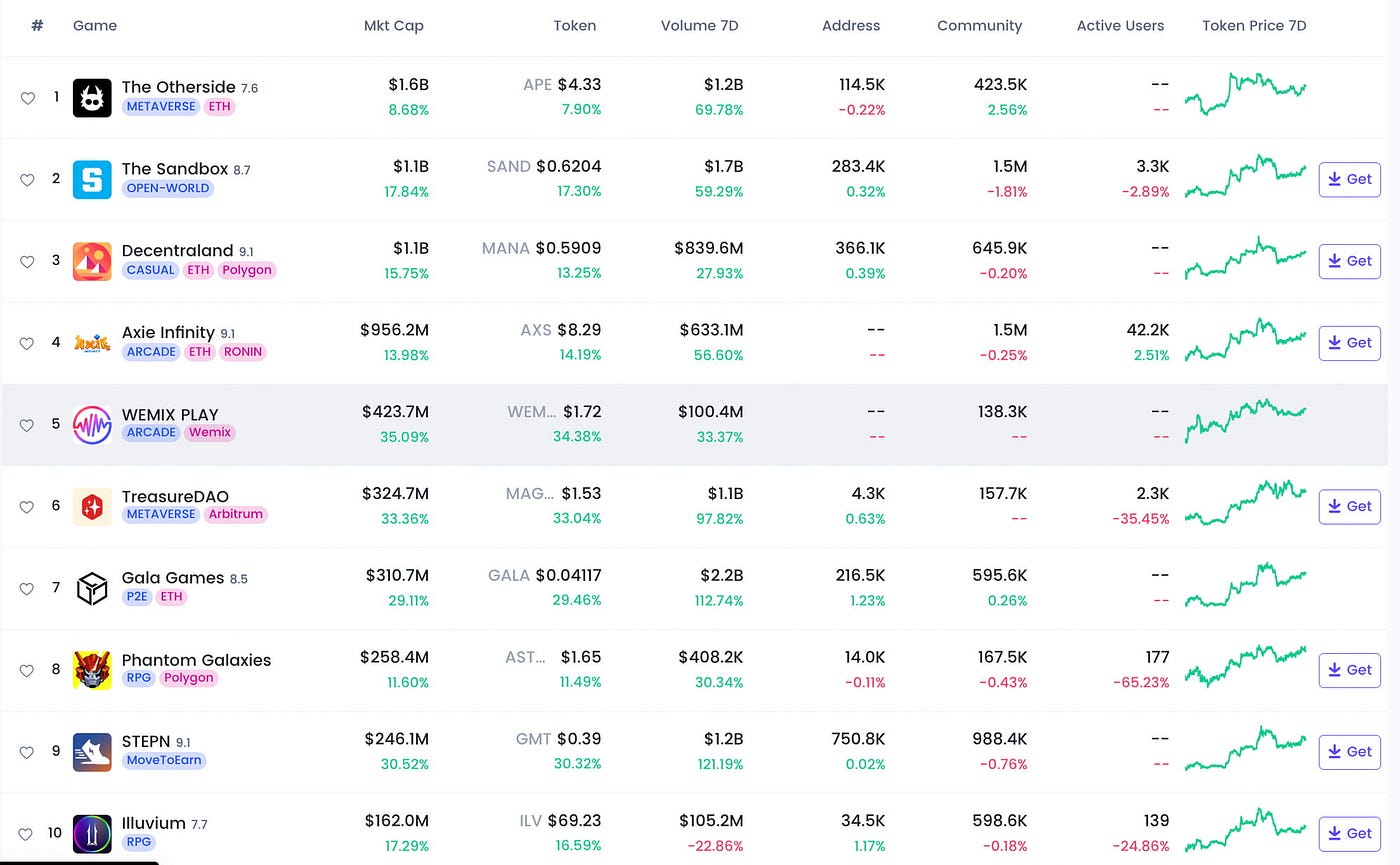Open the Gala Games cube logo
This screenshot has height=865, width=1400.
coord(92,589)
